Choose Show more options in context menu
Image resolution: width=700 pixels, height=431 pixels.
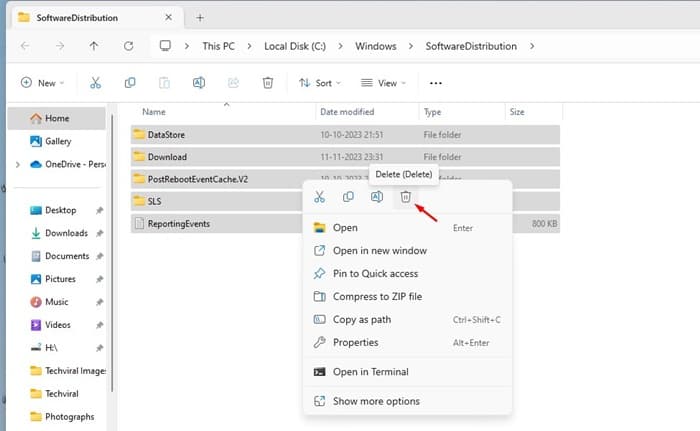[375, 401]
